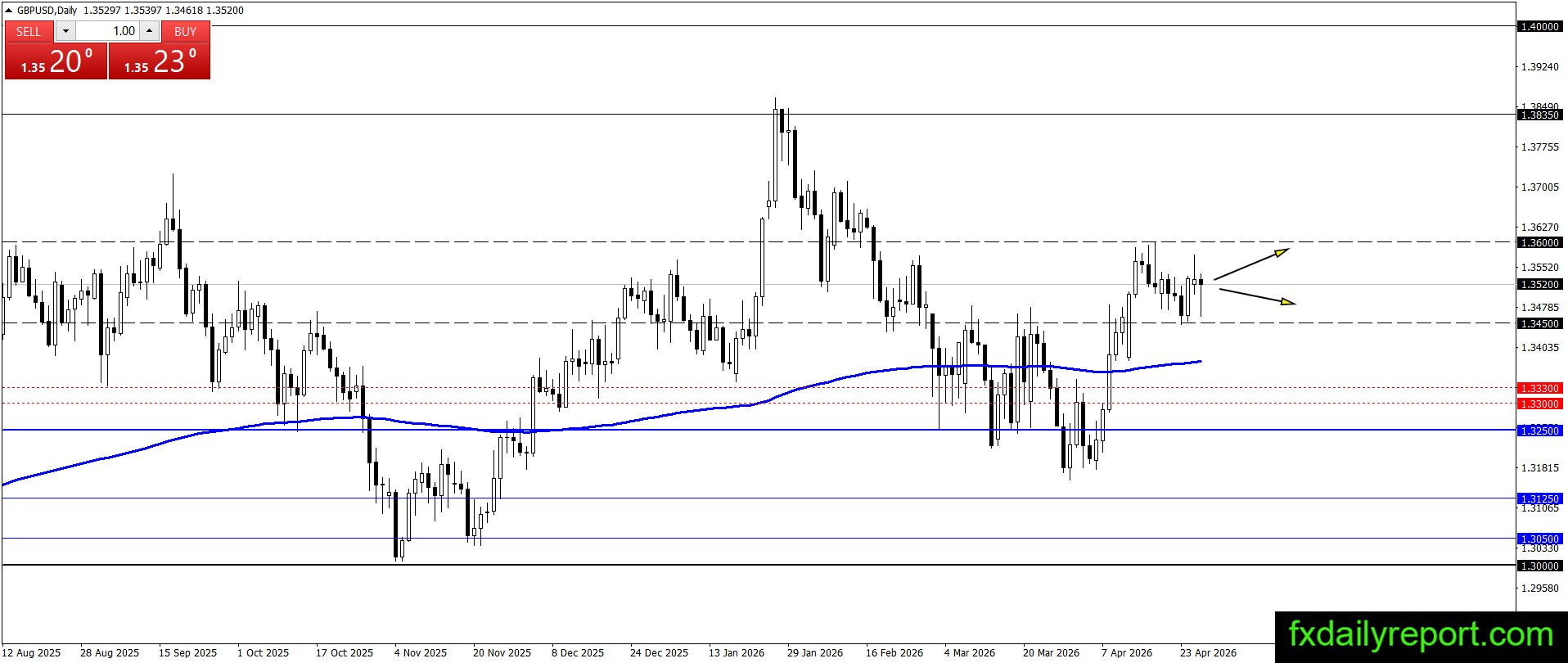Image resolution: width=1568 pixels, height=663 pixels.
Task: Select the downward yellow-tipped arrow
Action: 1257,296
